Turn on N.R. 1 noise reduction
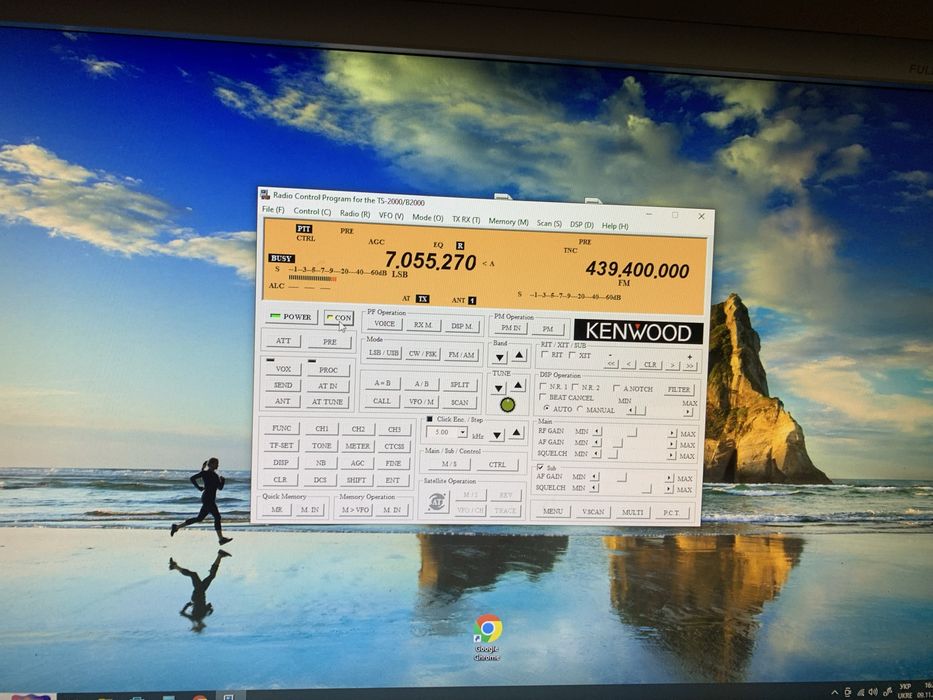This screenshot has height=700, width=933. point(543,386)
